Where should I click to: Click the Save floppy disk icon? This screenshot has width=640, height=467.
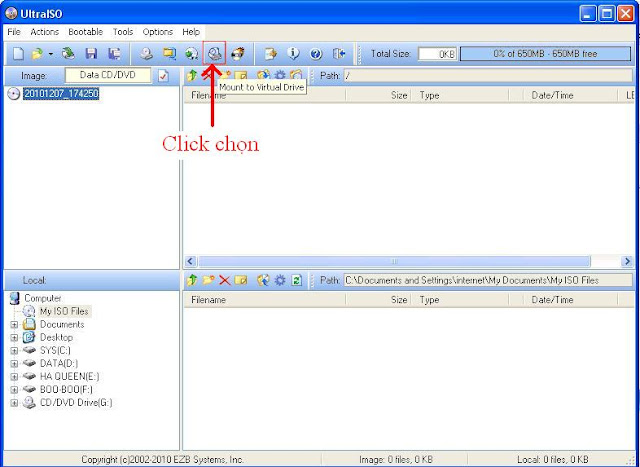pyautogui.click(x=91, y=53)
